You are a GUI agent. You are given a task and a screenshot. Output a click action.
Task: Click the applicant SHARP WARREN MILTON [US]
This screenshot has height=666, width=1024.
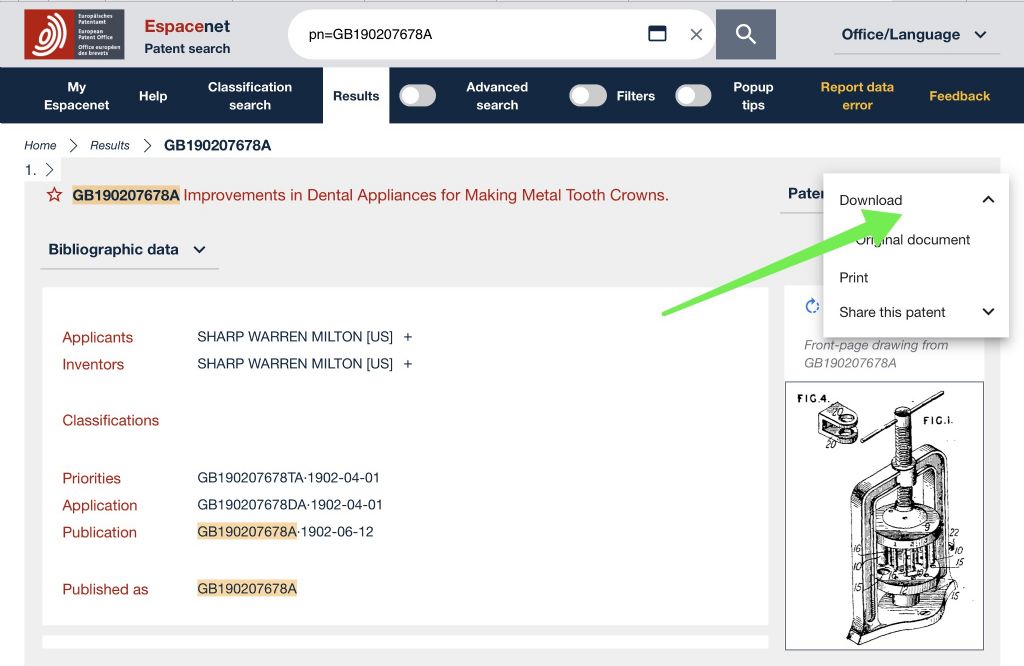(x=295, y=337)
